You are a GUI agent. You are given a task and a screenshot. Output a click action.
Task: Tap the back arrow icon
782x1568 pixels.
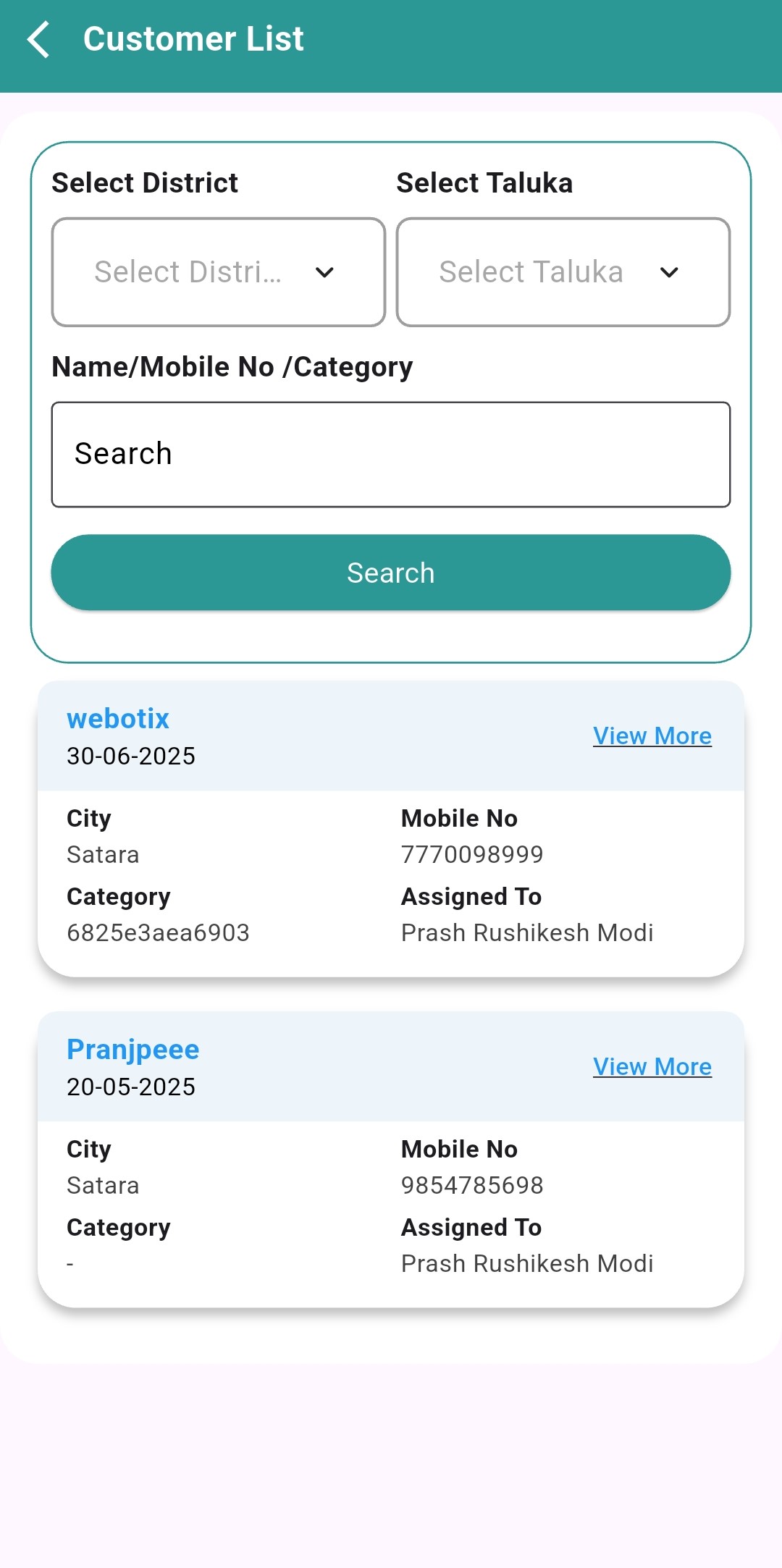(38, 39)
